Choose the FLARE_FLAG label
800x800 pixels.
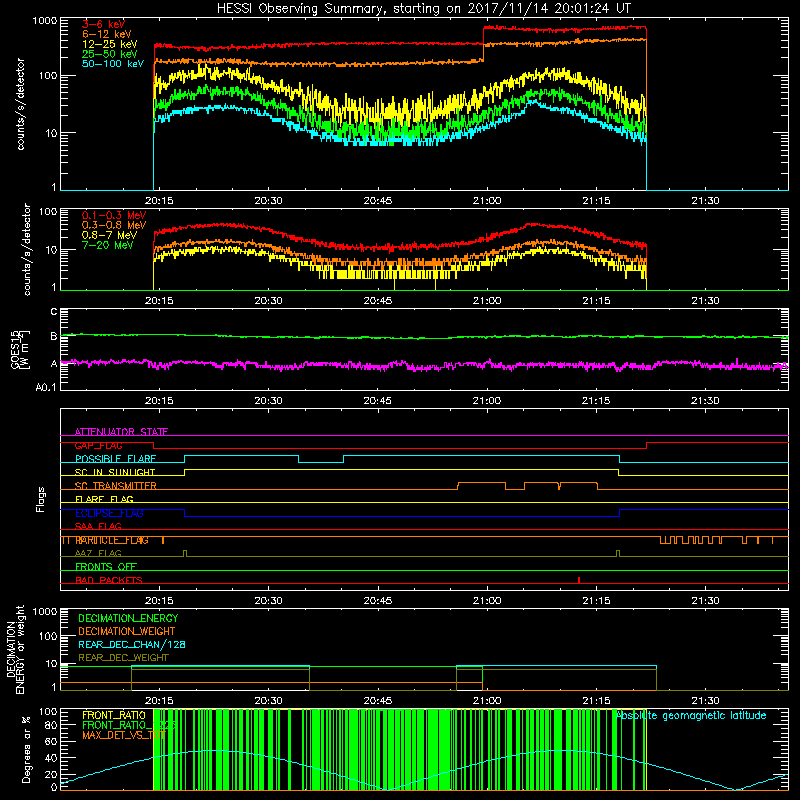point(104,499)
